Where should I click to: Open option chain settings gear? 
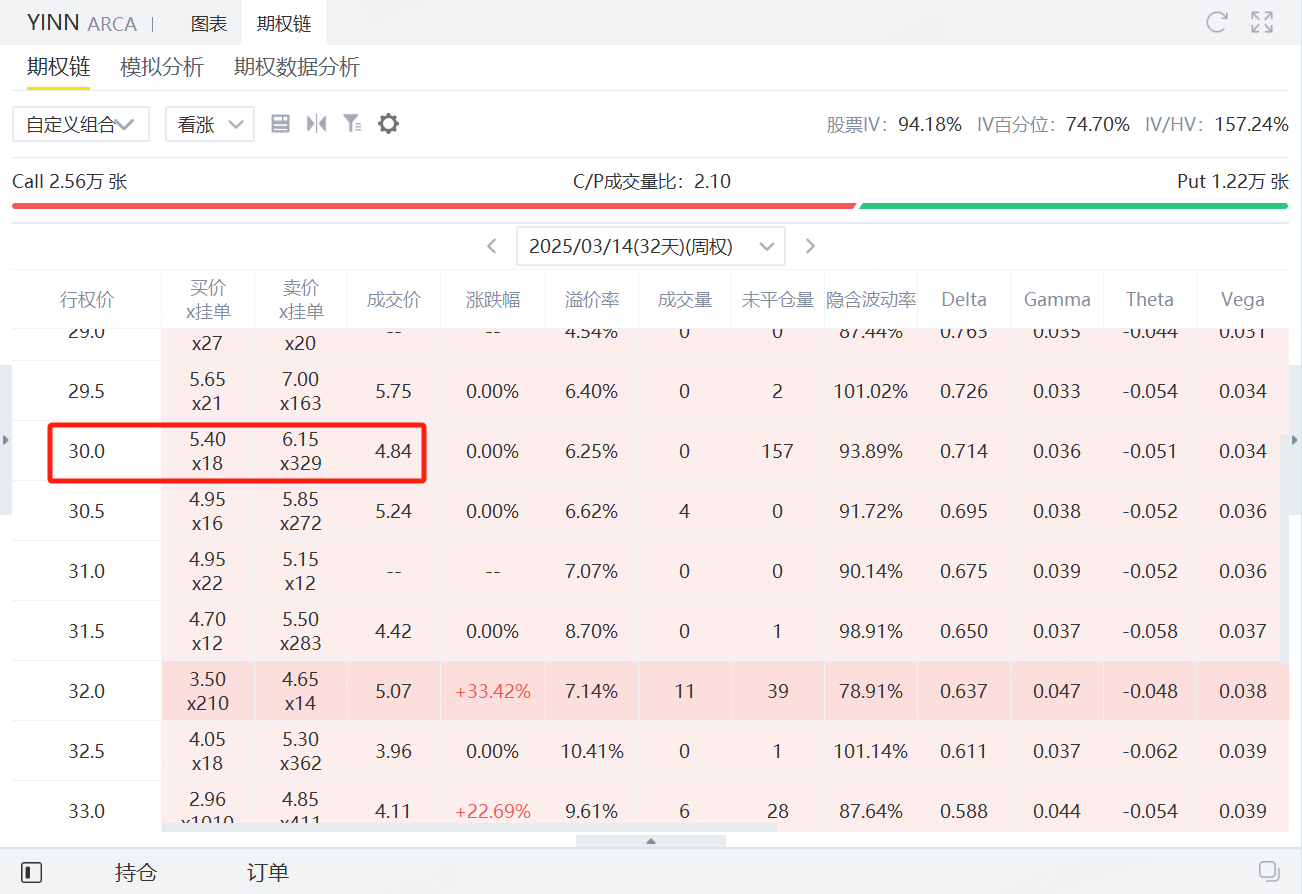point(388,123)
